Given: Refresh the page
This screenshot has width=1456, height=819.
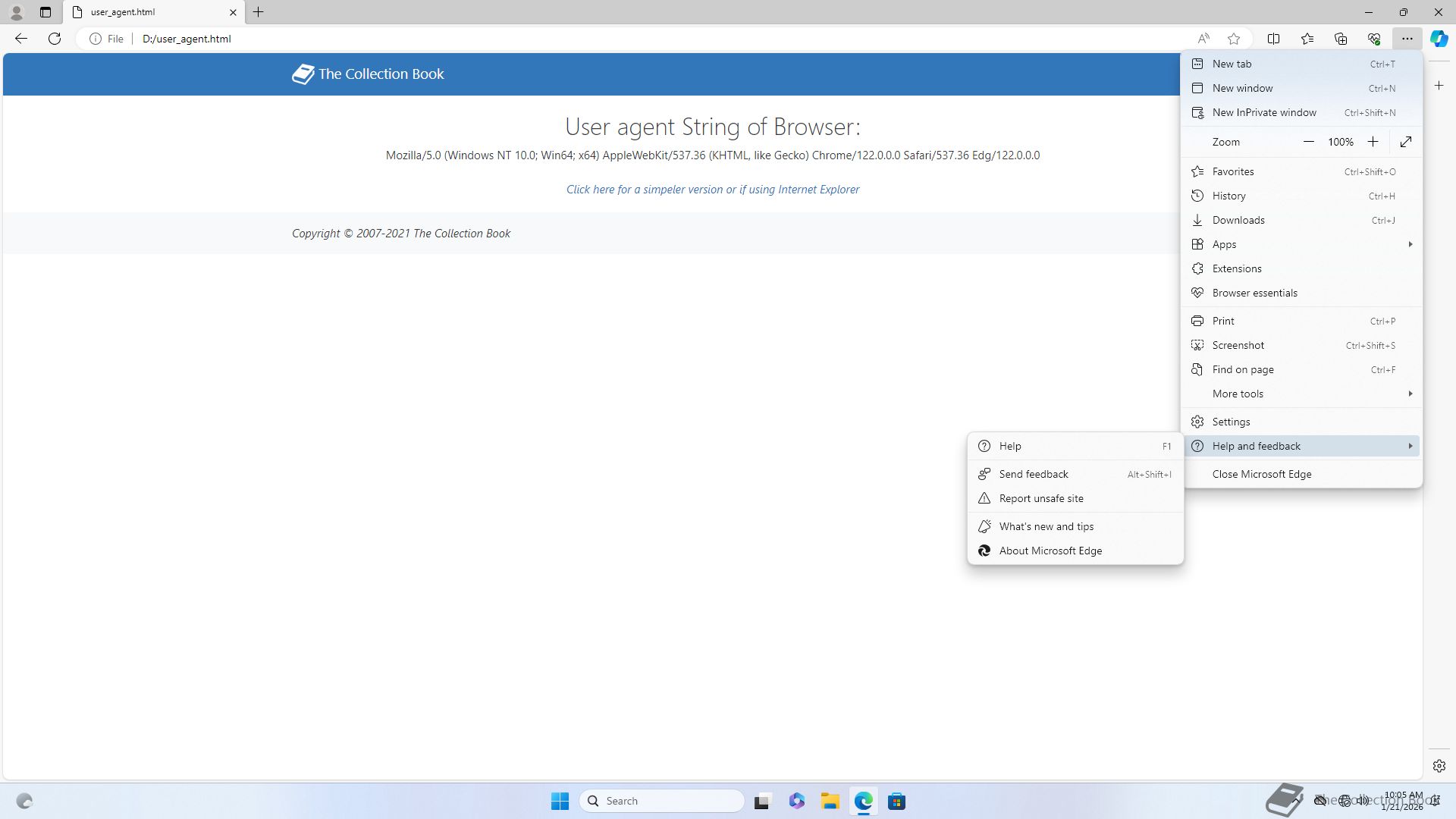Looking at the screenshot, I should pos(55,39).
